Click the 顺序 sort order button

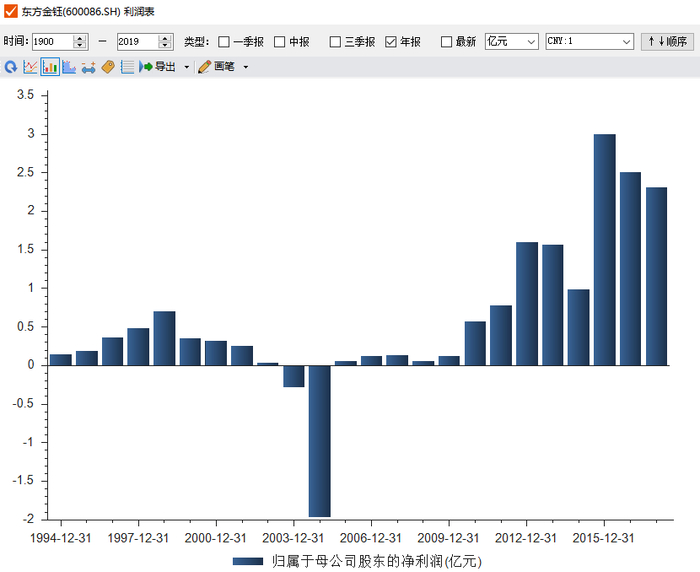(667, 42)
